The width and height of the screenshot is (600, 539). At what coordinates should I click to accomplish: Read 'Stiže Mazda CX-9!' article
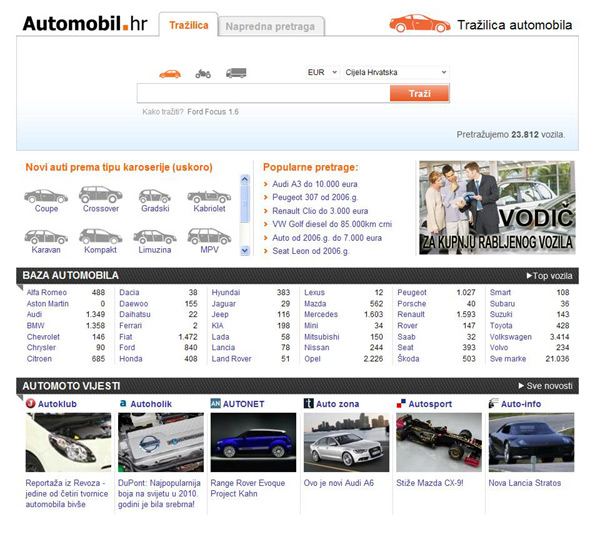click(x=430, y=483)
